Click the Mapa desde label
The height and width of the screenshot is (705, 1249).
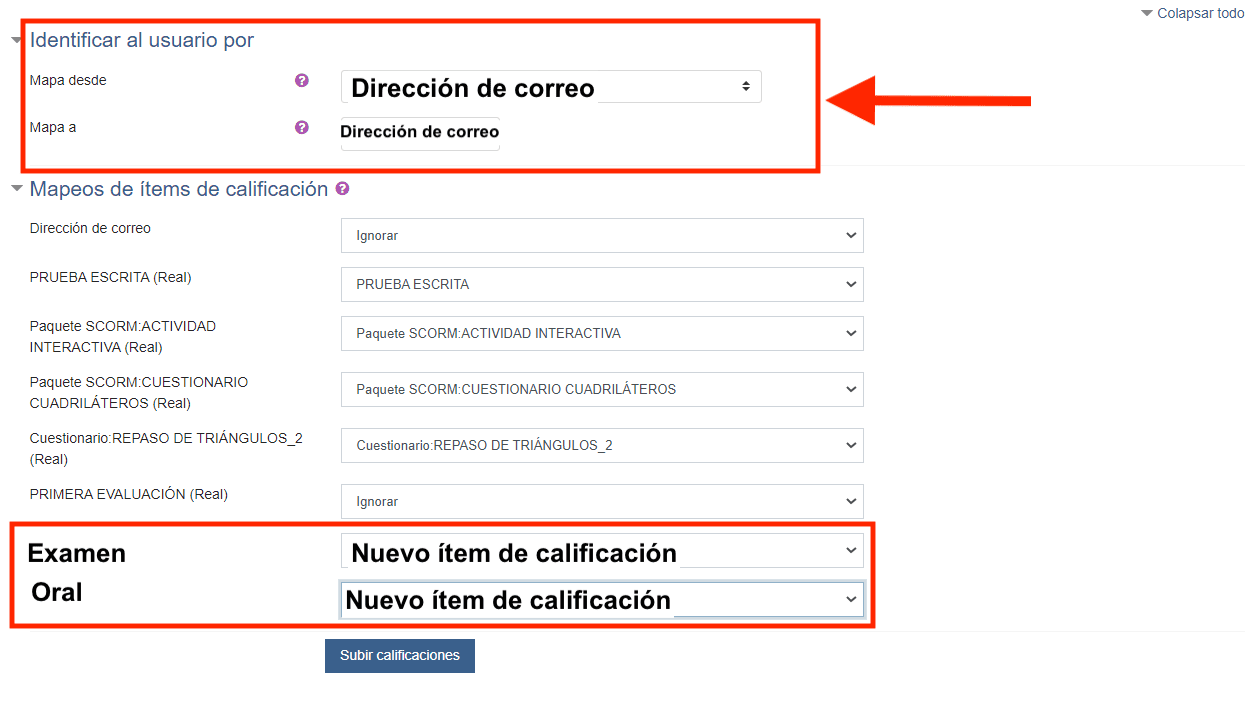[x=68, y=80]
